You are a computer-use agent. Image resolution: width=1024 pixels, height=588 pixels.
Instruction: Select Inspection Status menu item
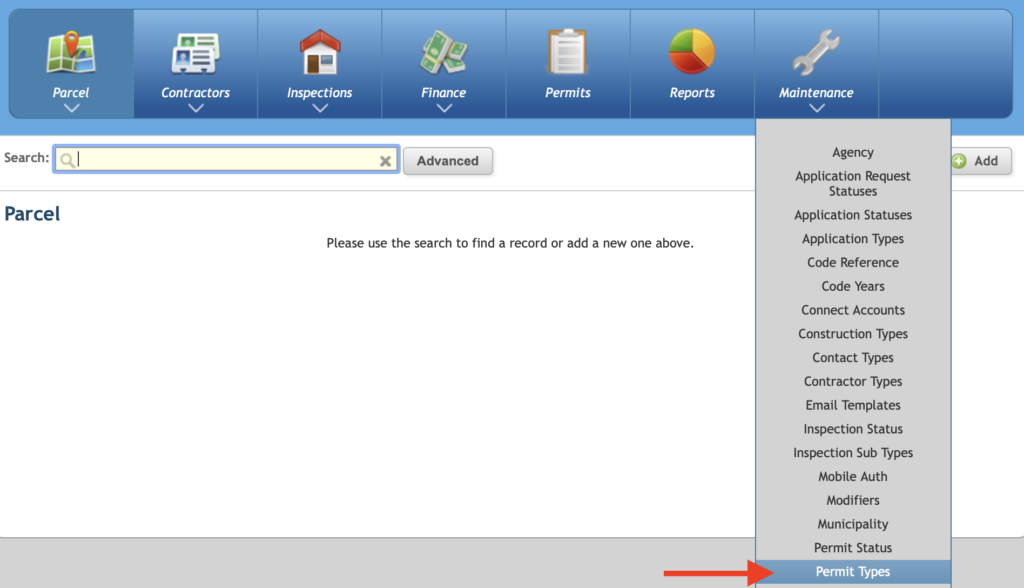point(853,429)
